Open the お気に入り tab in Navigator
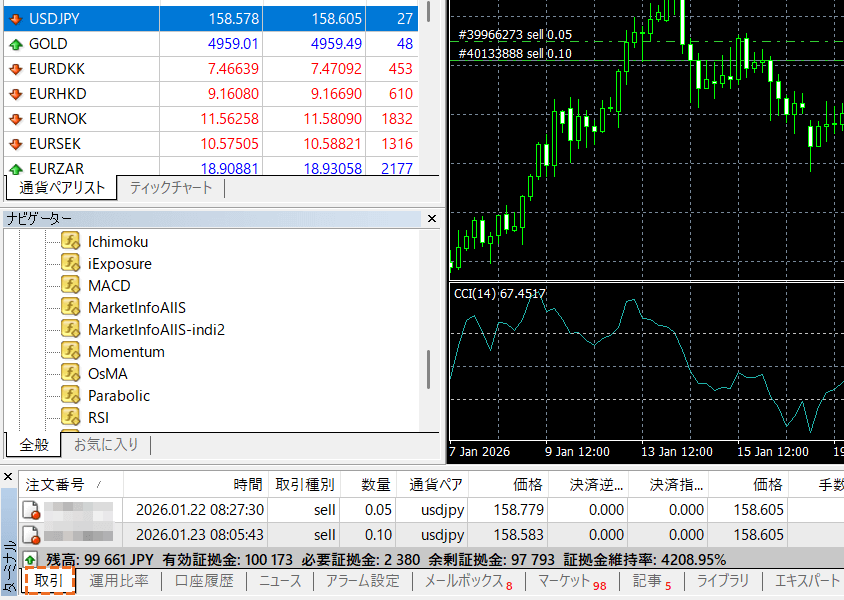Viewport: 844px width, 600px height. 106,444
